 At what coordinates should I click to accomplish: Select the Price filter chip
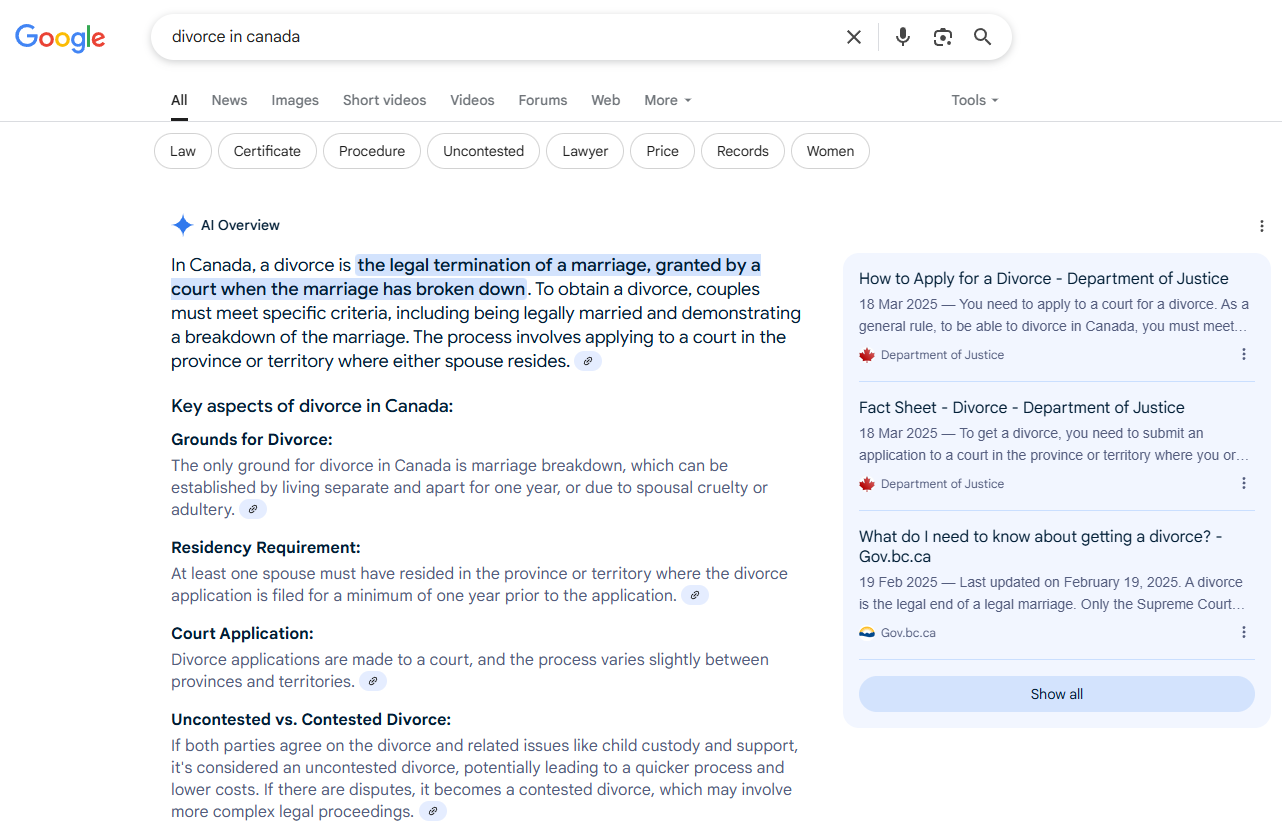pos(662,151)
